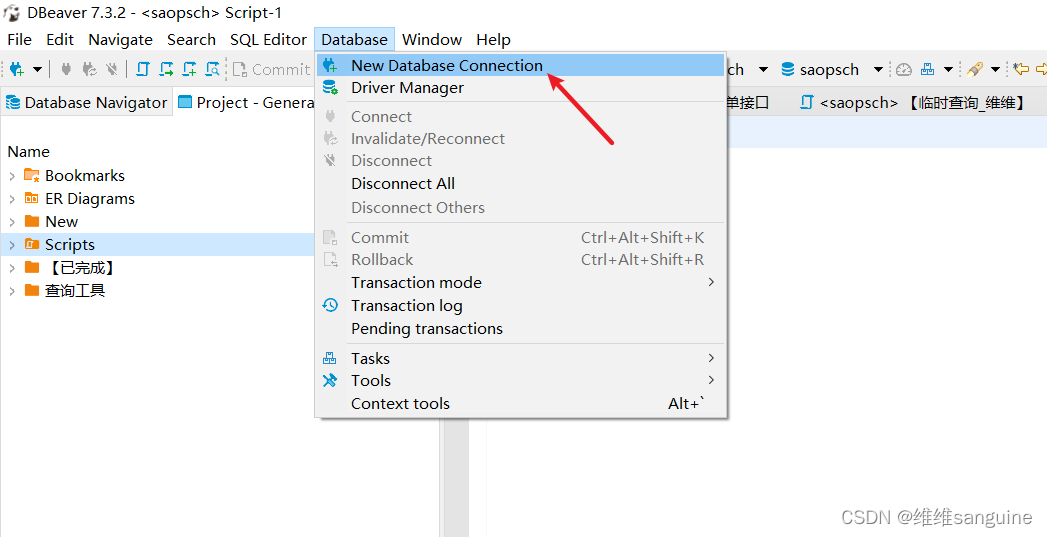Open dropdown arrow right of saopsch database selector
The image size is (1047, 537).
878,69
